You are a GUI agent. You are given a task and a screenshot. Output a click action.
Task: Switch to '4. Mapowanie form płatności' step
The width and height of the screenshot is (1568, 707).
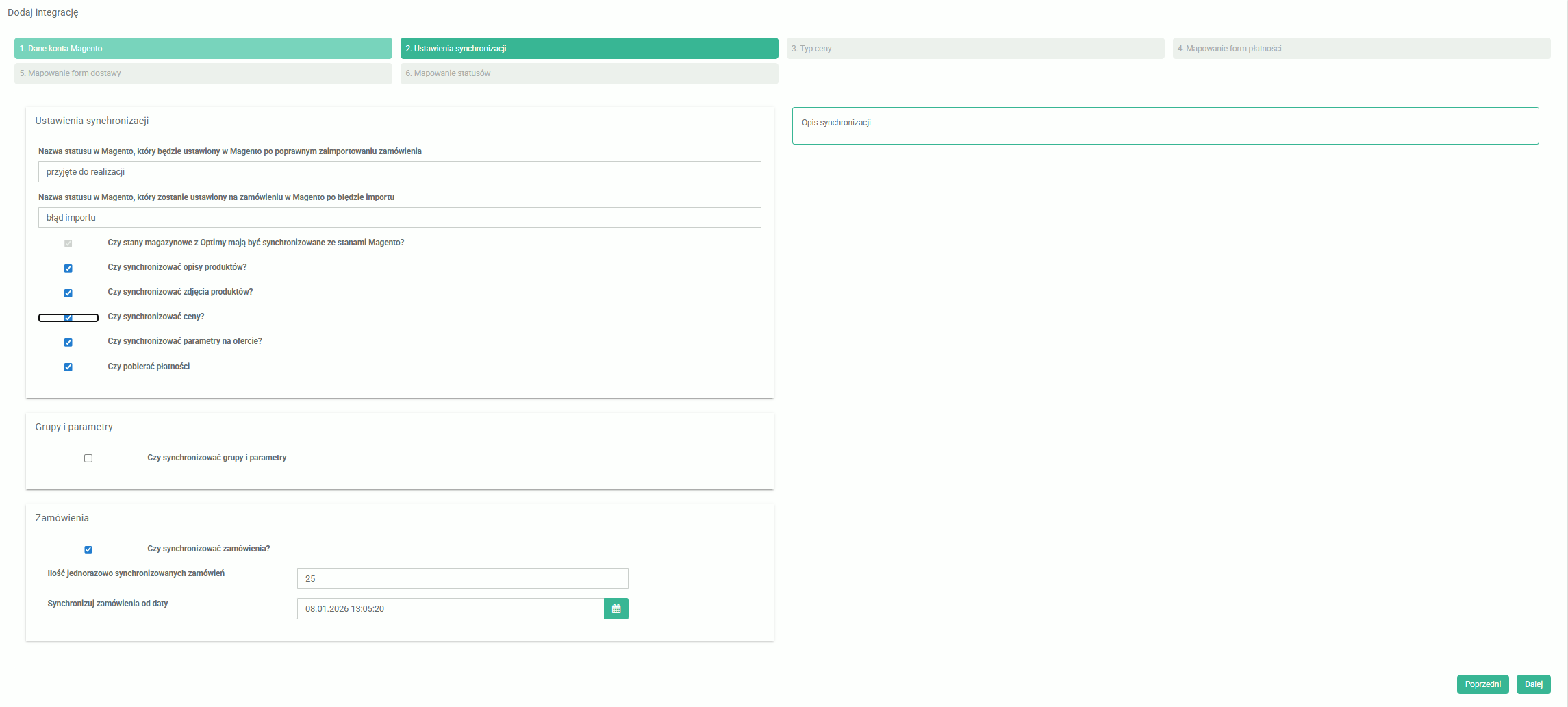(x=1361, y=49)
